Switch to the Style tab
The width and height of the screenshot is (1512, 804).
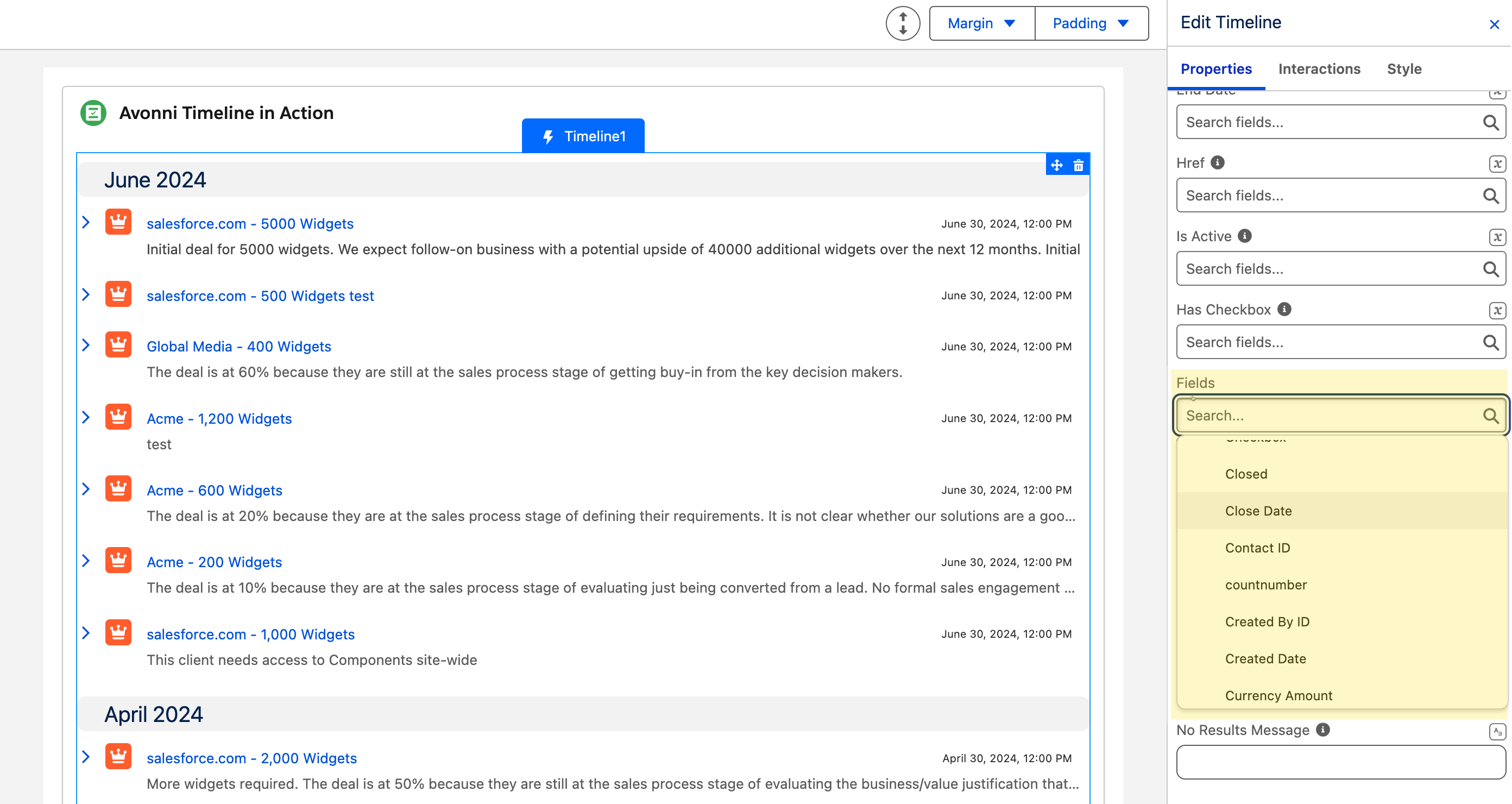tap(1404, 68)
